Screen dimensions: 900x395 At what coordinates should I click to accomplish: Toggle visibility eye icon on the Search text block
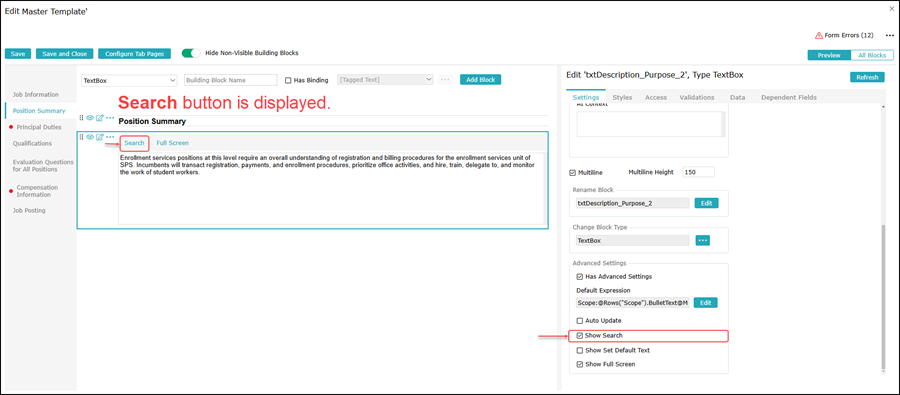tap(90, 137)
